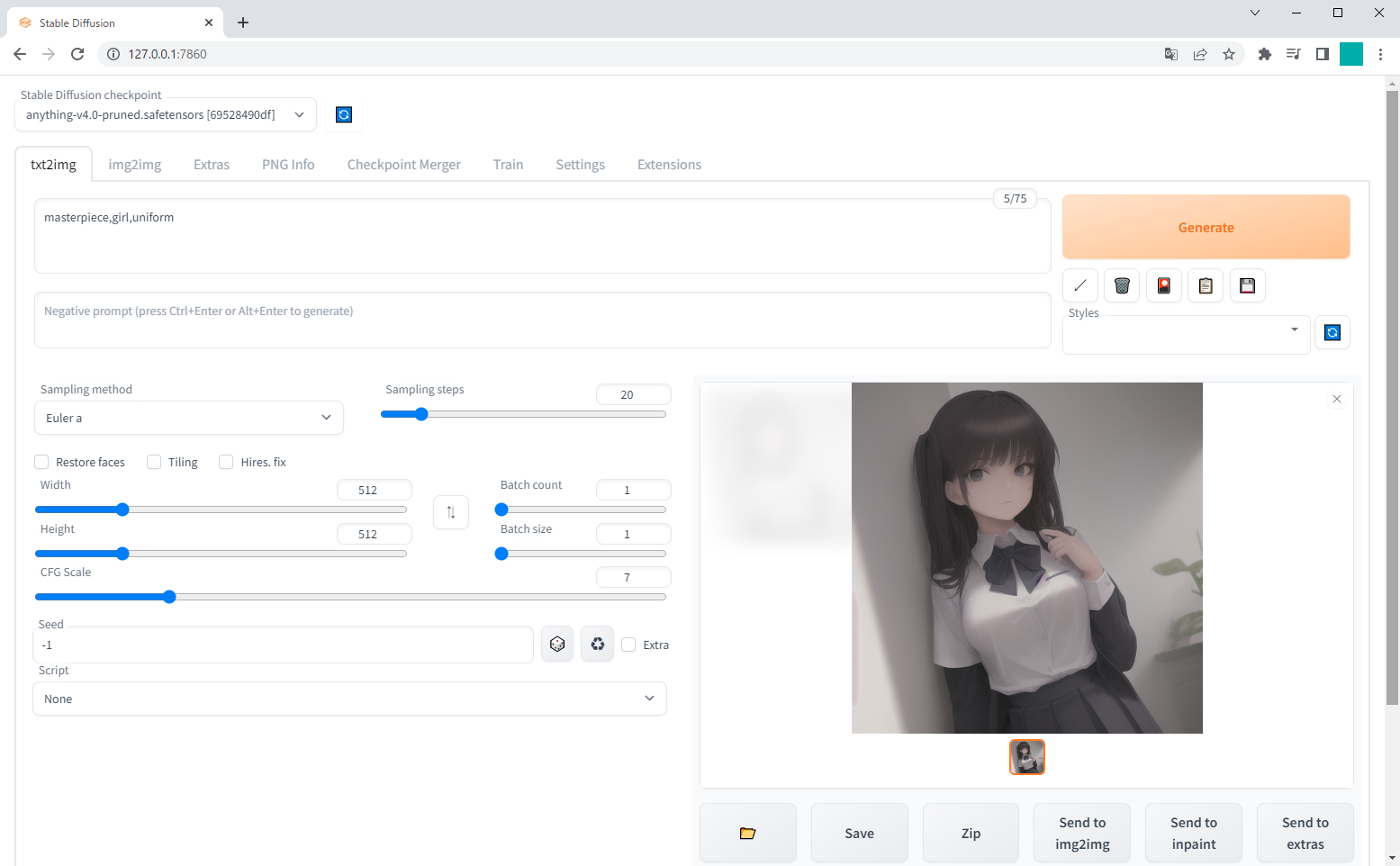The height and width of the screenshot is (866, 1400).
Task: Go back in browser history
Action: pyautogui.click(x=20, y=54)
